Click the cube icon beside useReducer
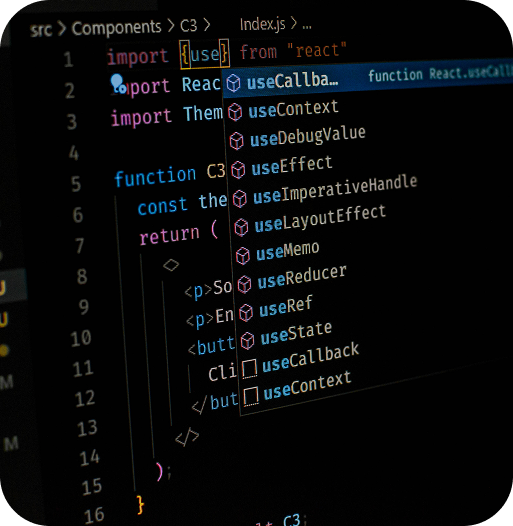The width and height of the screenshot is (513, 526). (244, 284)
